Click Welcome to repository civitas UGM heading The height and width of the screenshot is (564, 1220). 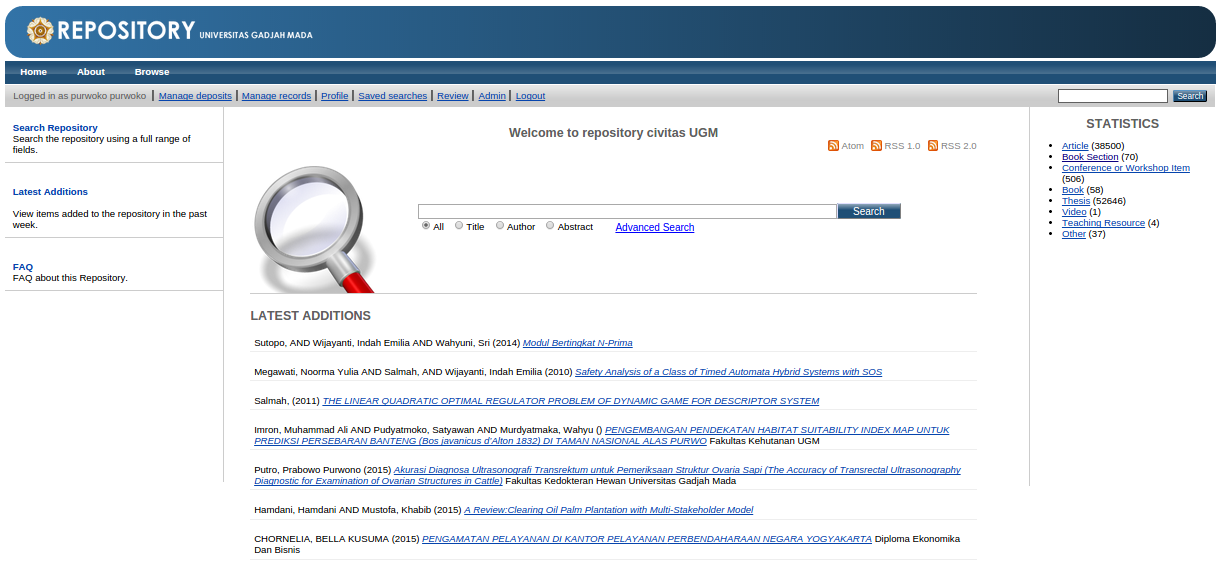pos(613,133)
